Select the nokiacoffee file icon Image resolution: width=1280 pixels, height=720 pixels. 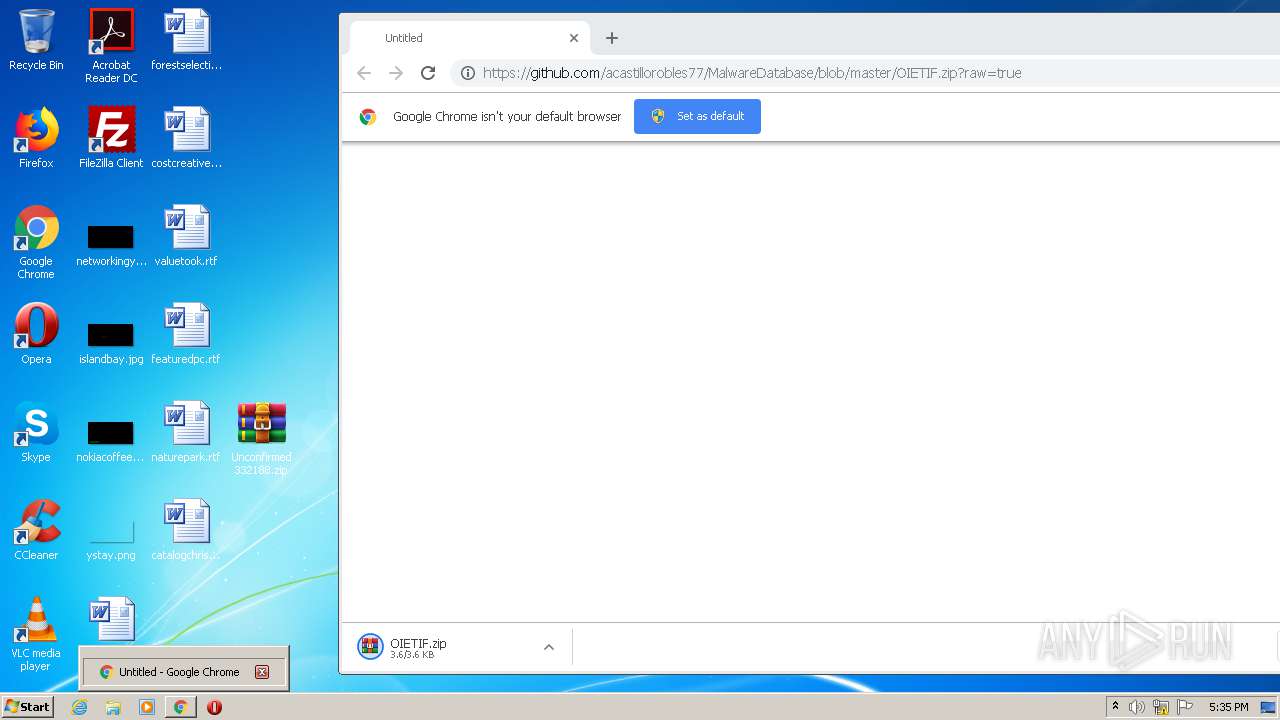coord(111,441)
